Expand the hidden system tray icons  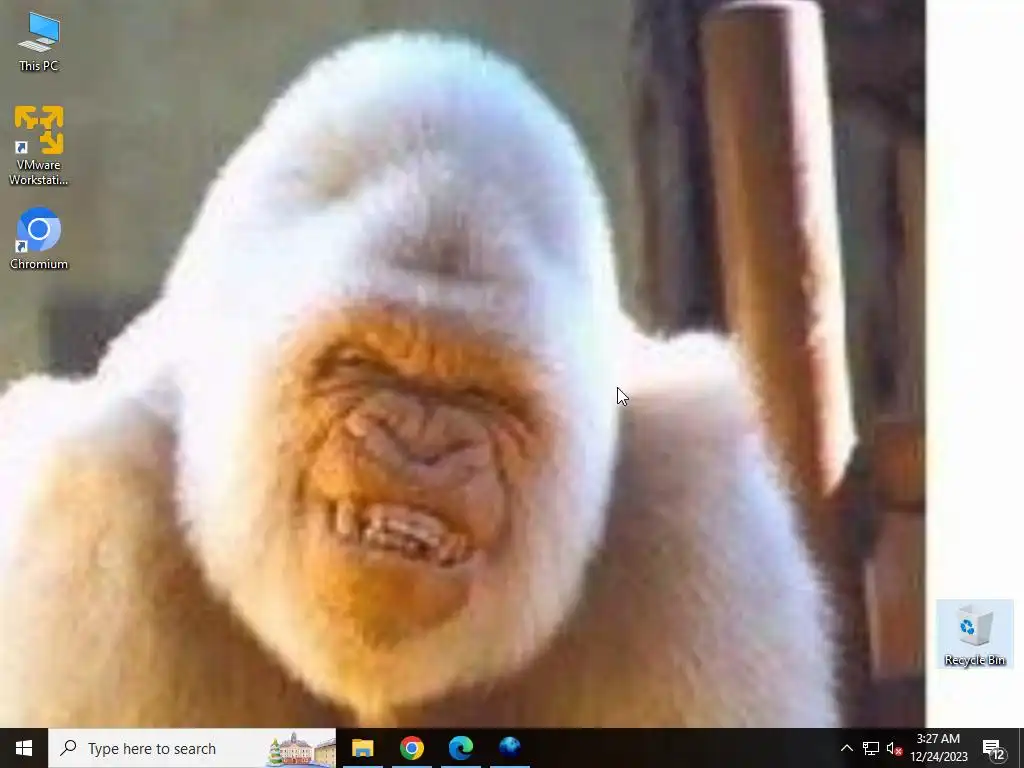[846, 748]
